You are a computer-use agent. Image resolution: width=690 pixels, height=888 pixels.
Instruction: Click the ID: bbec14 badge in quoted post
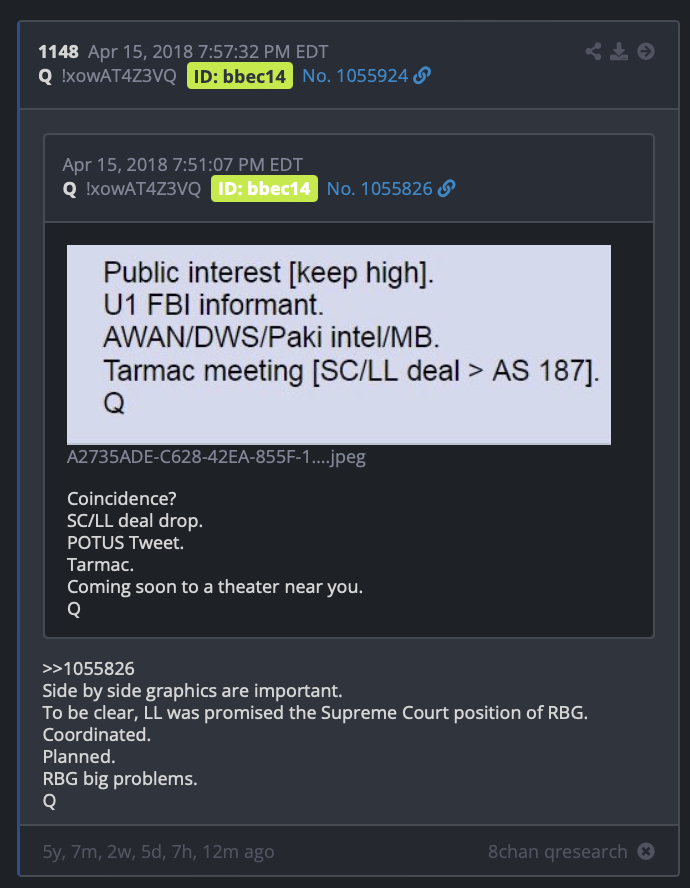(264, 189)
